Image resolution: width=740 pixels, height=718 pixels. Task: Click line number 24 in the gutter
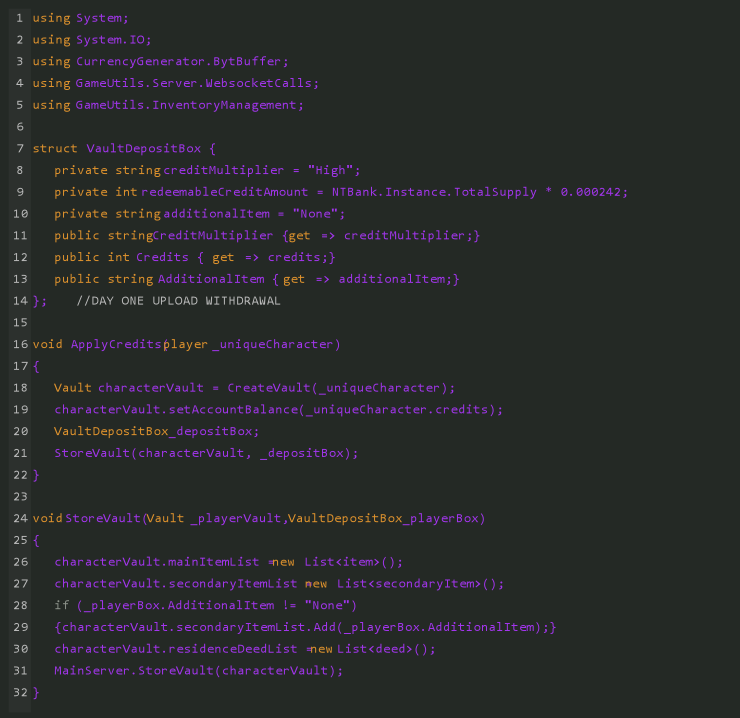click(x=20, y=518)
